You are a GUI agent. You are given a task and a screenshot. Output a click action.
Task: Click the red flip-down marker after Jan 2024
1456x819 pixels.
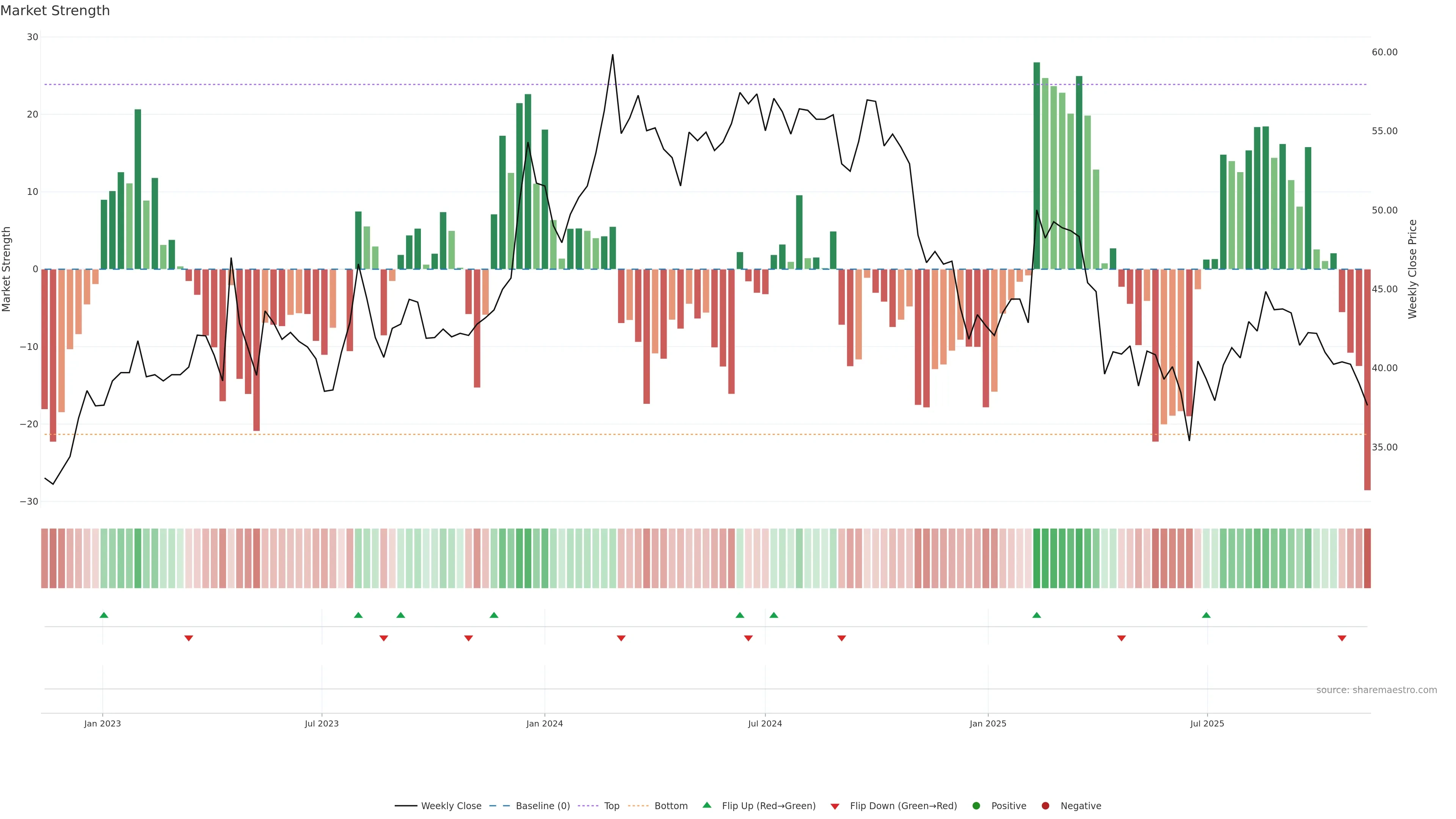[x=621, y=638]
